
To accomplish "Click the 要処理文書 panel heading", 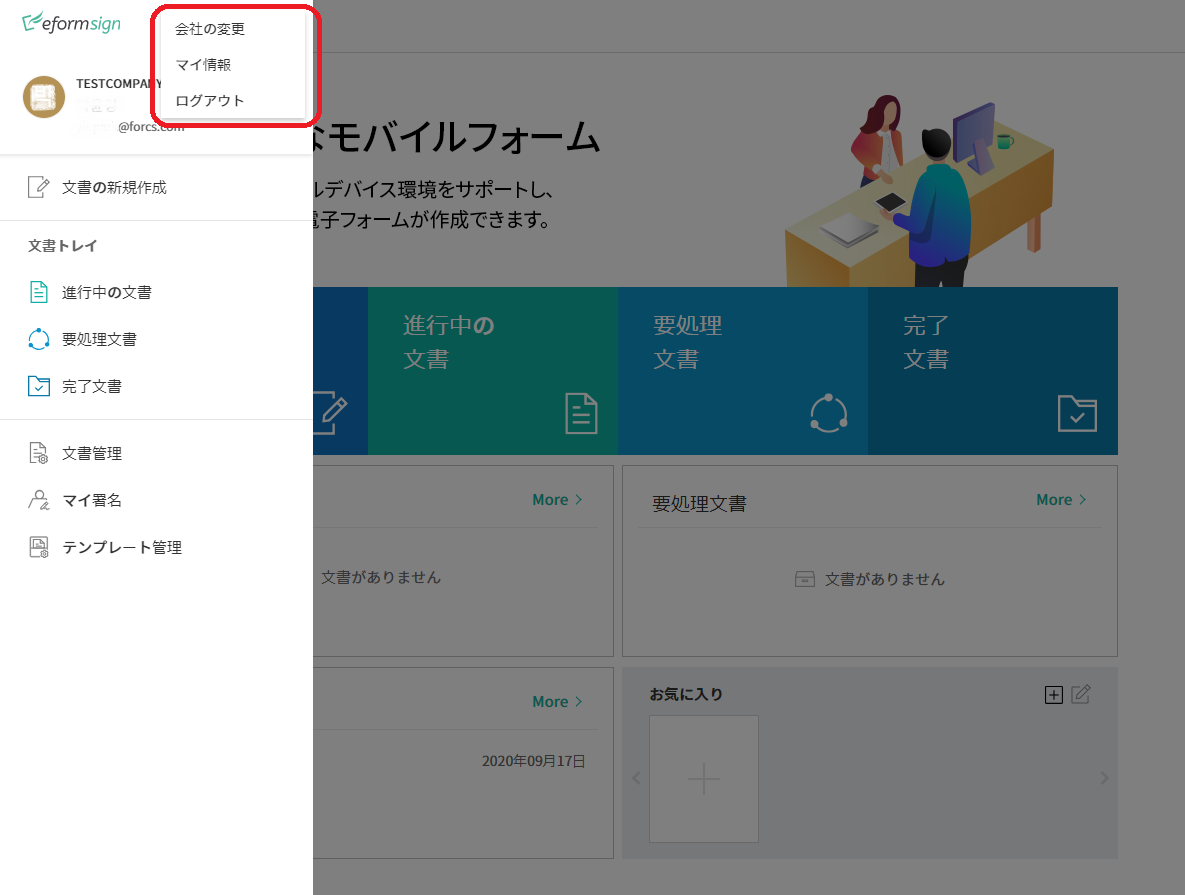I will 699,503.
